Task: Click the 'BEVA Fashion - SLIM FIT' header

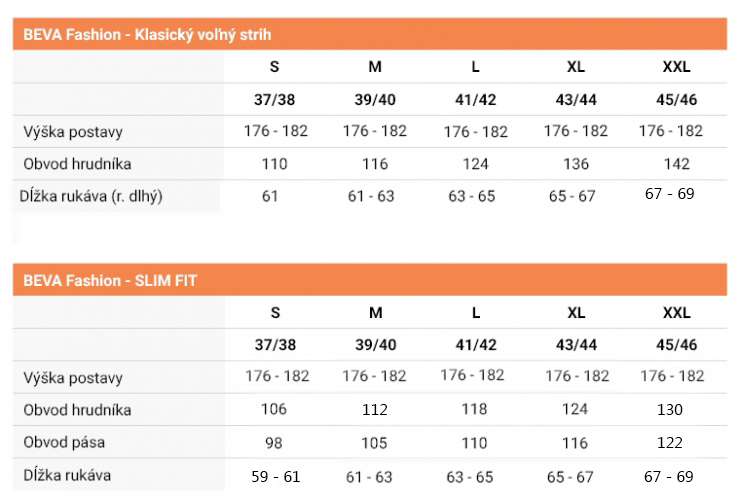Action: point(110,280)
